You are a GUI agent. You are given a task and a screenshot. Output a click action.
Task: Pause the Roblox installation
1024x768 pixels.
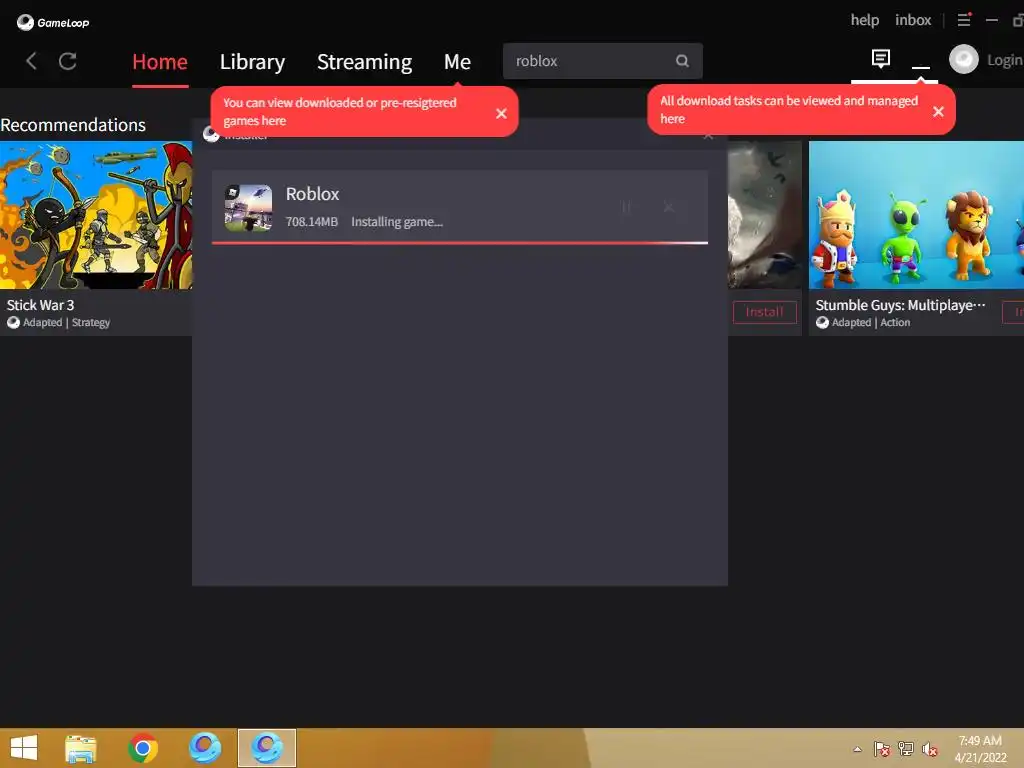tap(626, 208)
